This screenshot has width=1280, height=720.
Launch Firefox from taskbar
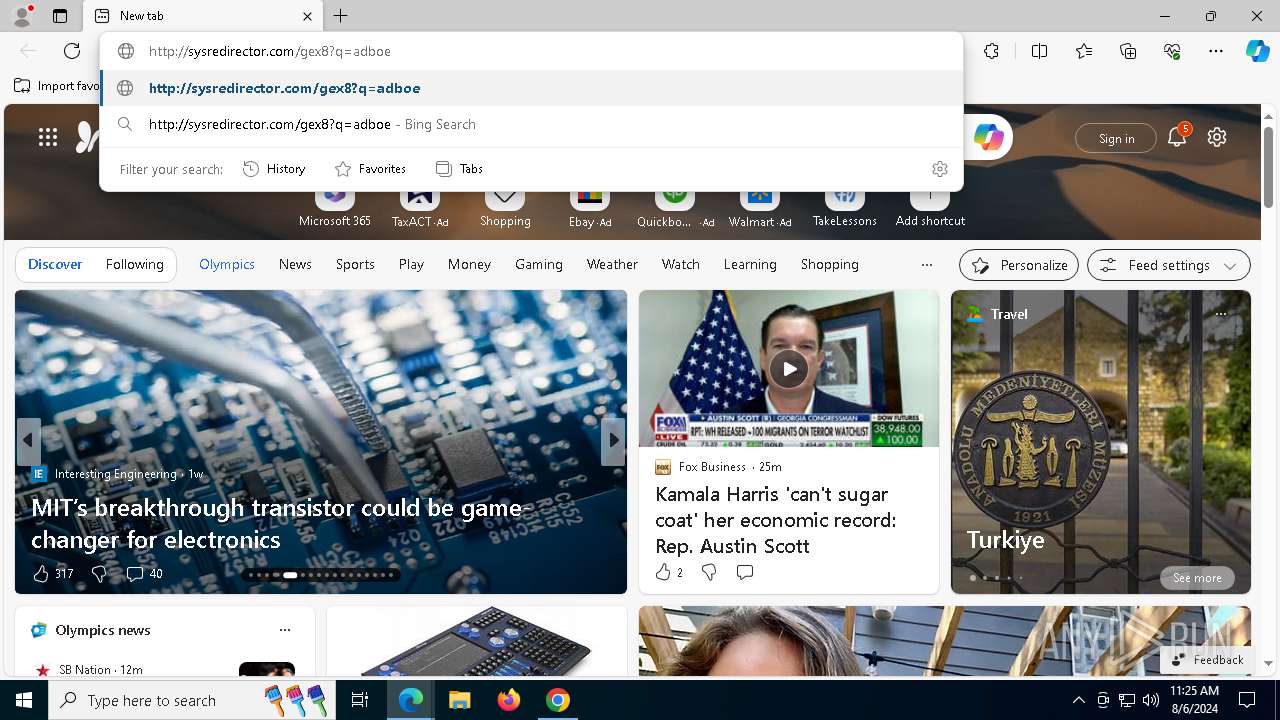pyautogui.click(x=509, y=700)
